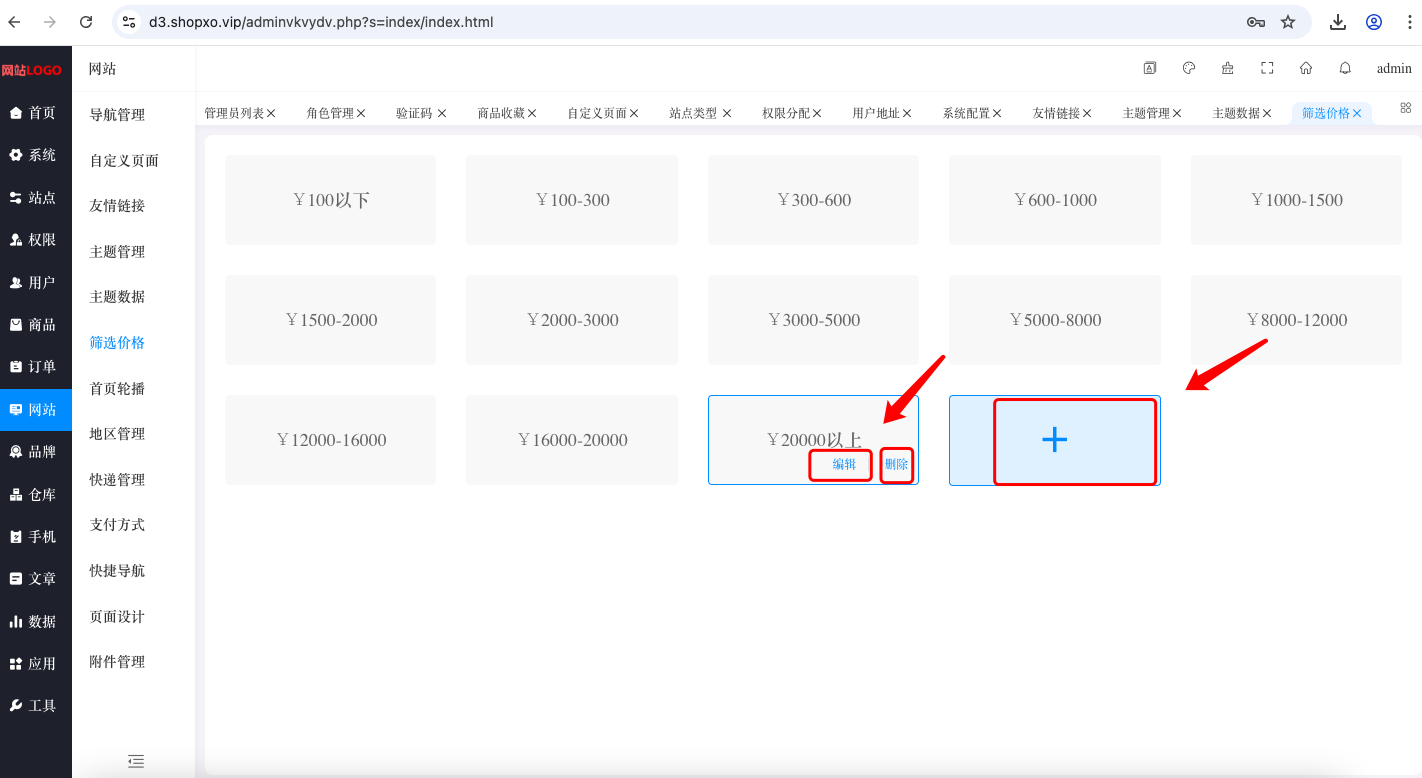1422x778 pixels.
Task: Select 支付方式 in the submenu
Action: [117, 525]
